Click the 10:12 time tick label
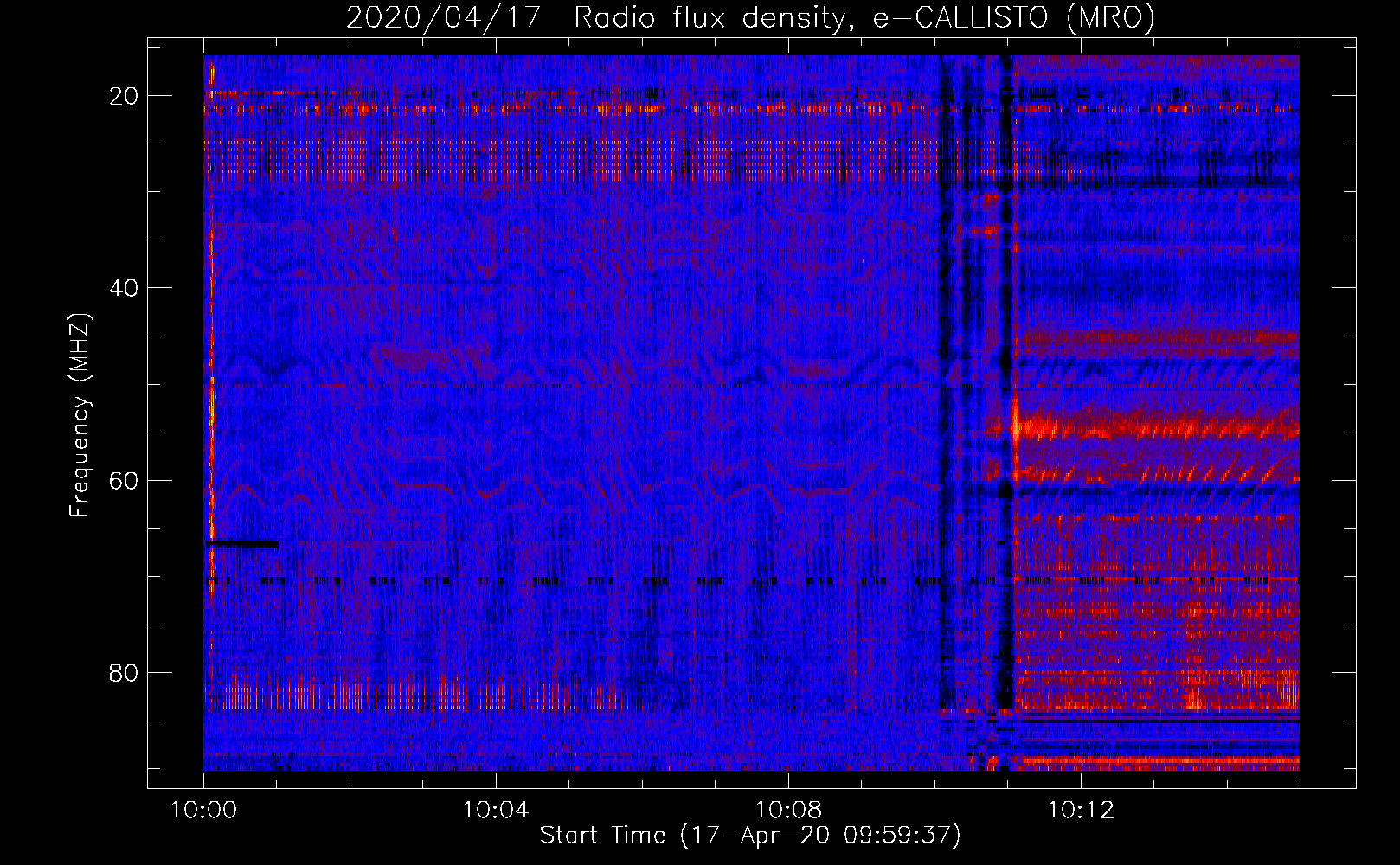The height and width of the screenshot is (865, 1400). click(x=1081, y=811)
